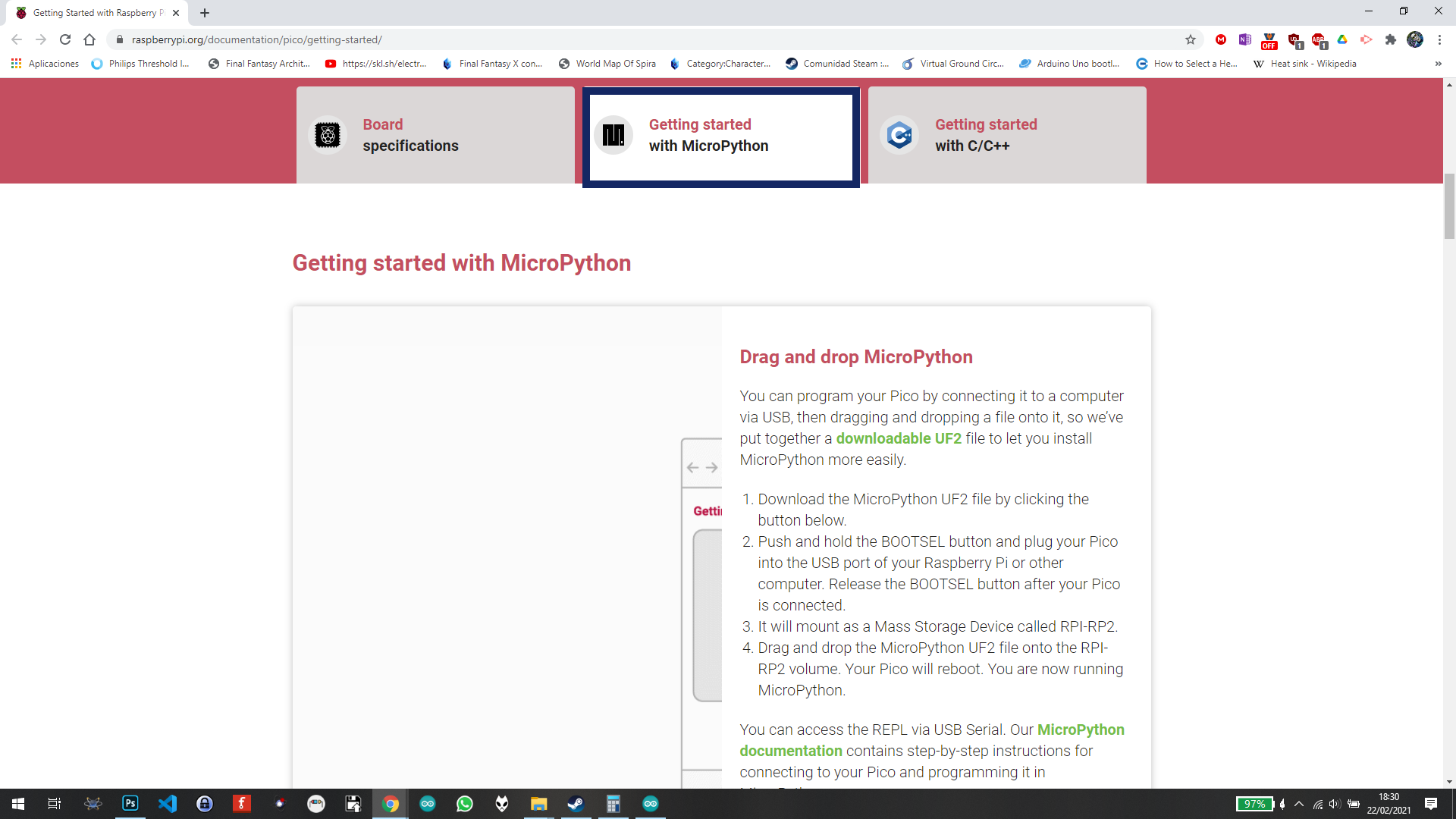
Task: Go back to the previous page
Action: tap(17, 39)
